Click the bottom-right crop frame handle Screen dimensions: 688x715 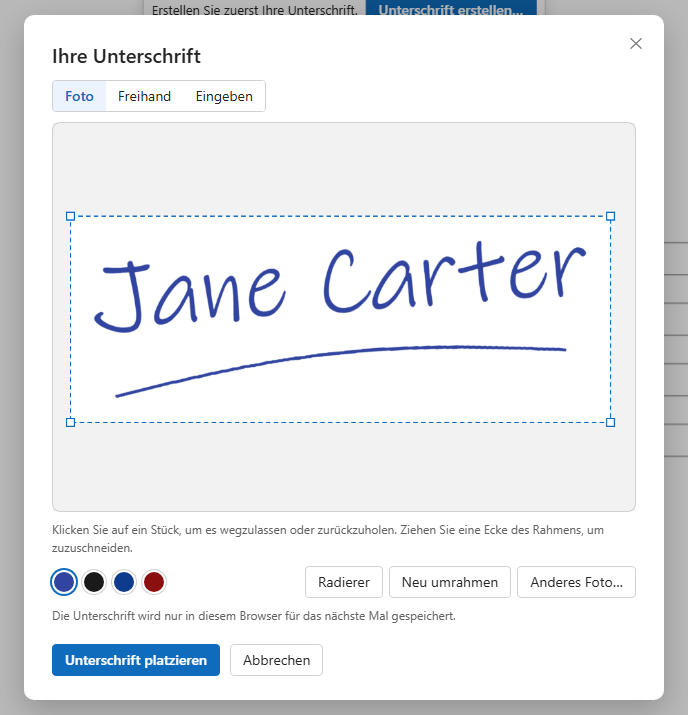coord(610,422)
